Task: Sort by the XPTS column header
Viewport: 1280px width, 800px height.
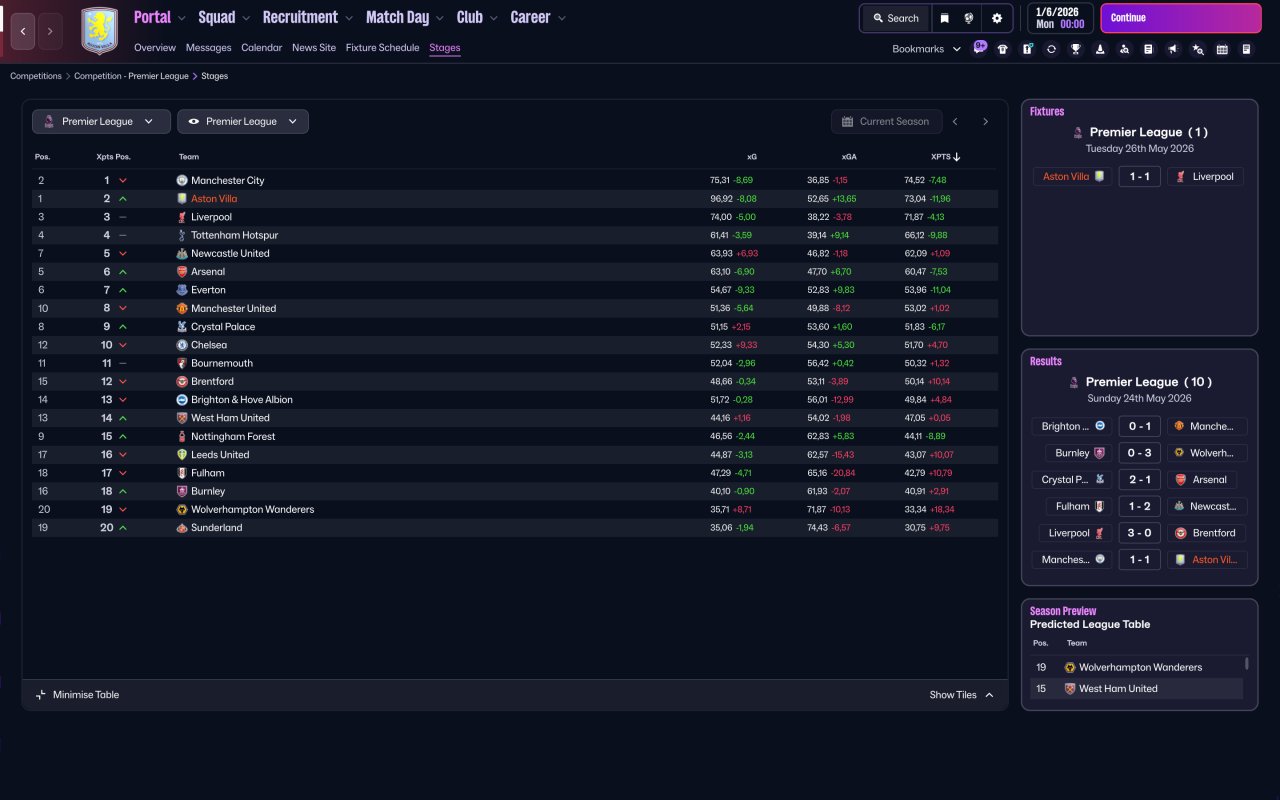Action: pos(945,157)
